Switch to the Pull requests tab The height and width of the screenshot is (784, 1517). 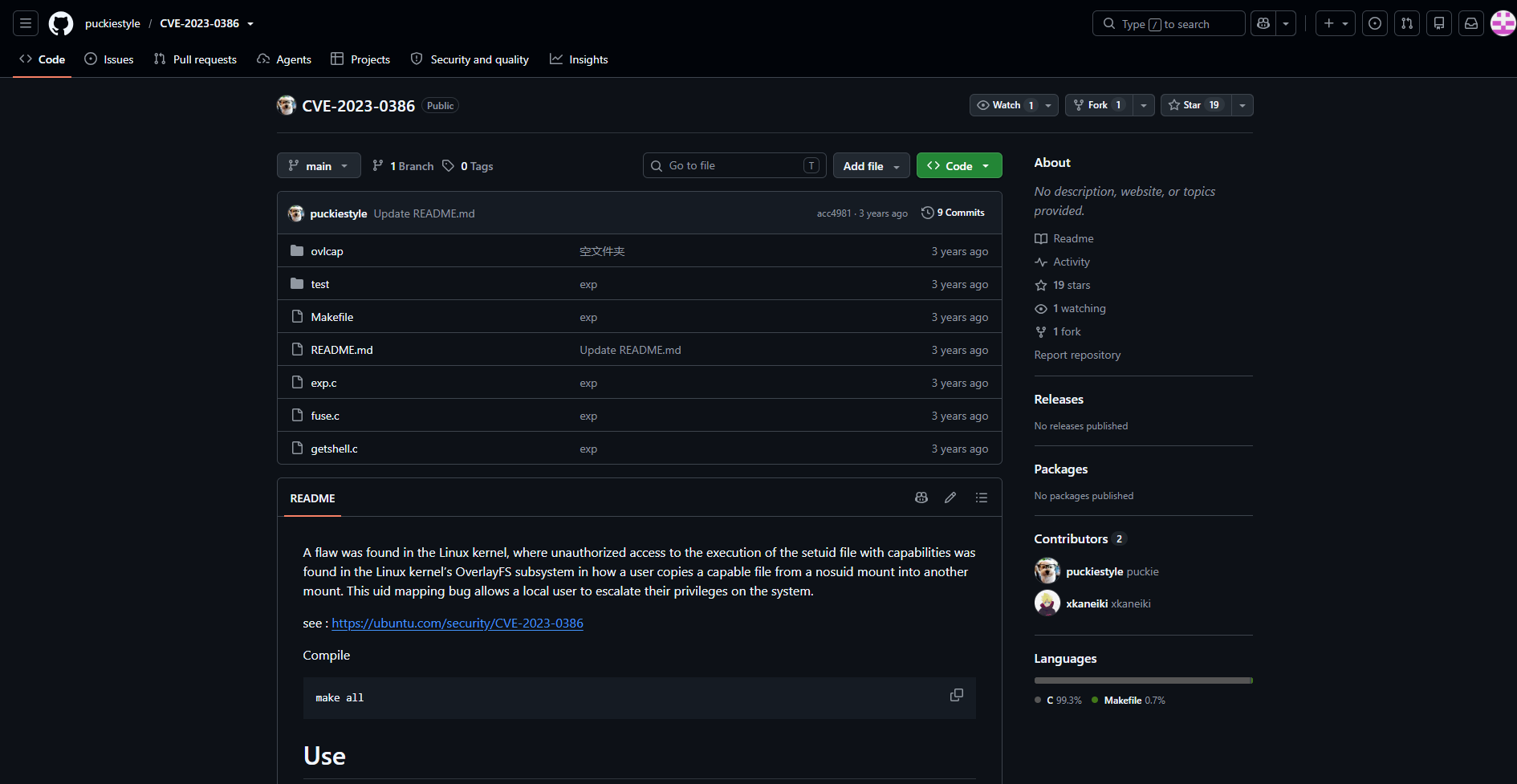click(x=195, y=59)
